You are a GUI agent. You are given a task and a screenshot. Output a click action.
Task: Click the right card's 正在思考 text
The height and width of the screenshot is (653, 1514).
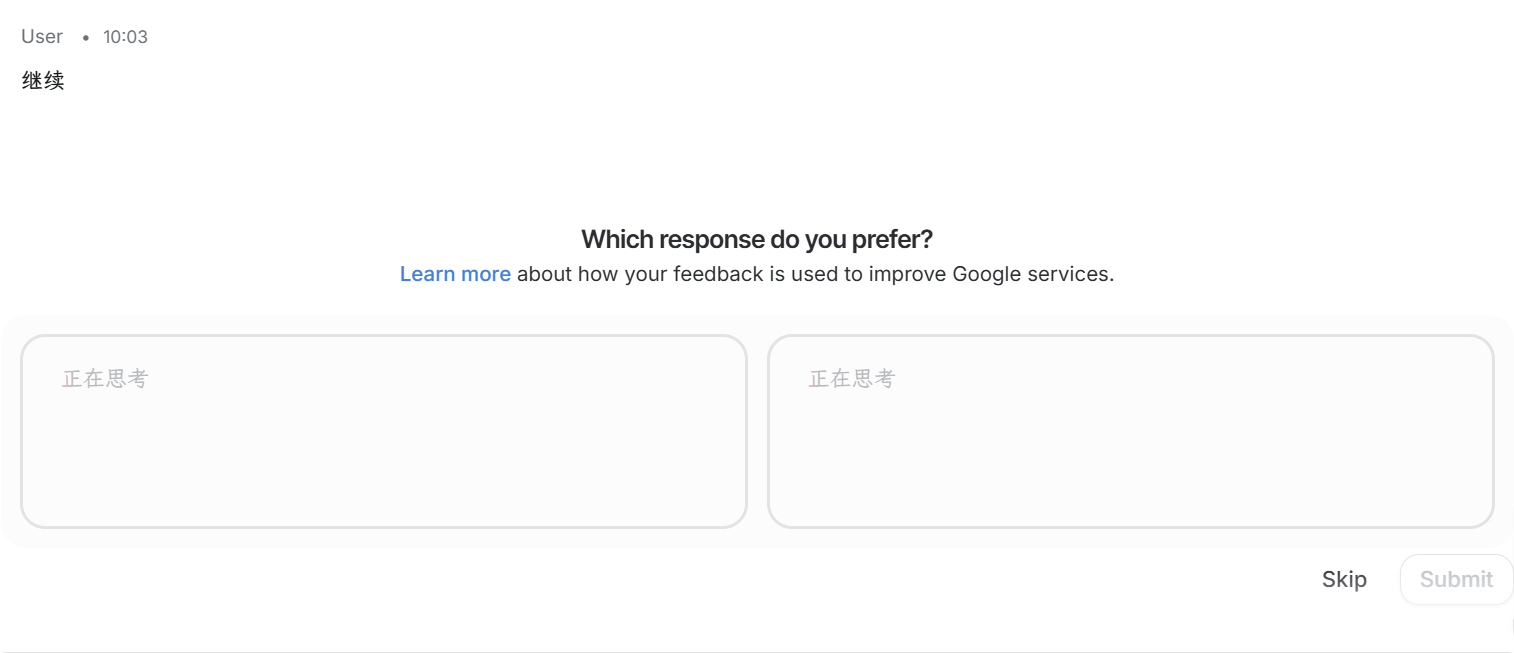(852, 379)
